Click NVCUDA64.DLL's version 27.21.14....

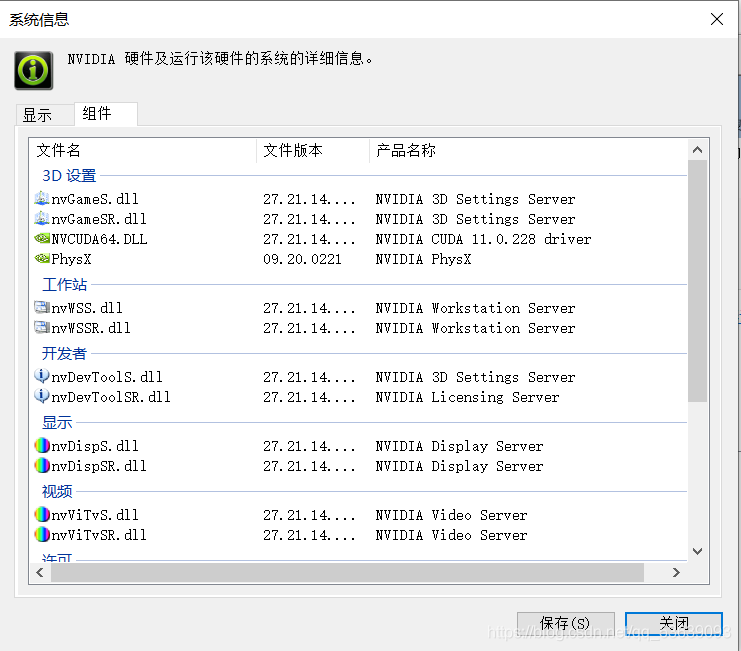[309, 239]
